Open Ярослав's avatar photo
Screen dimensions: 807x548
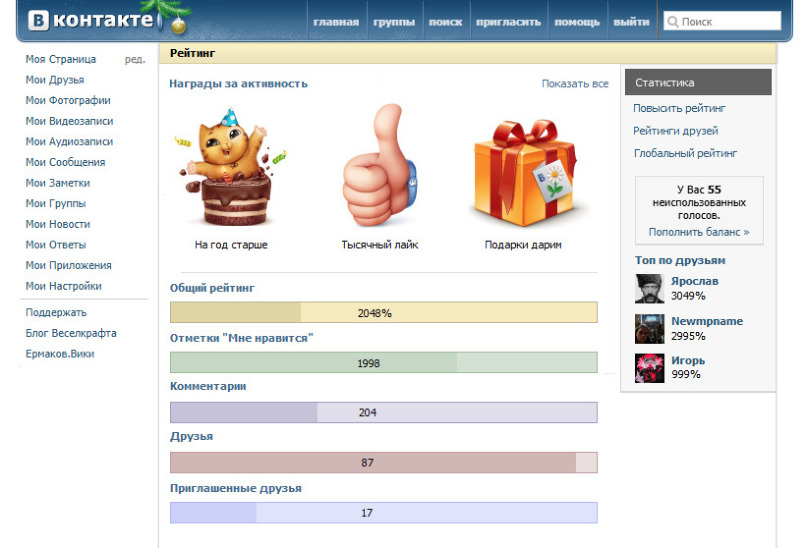650,289
